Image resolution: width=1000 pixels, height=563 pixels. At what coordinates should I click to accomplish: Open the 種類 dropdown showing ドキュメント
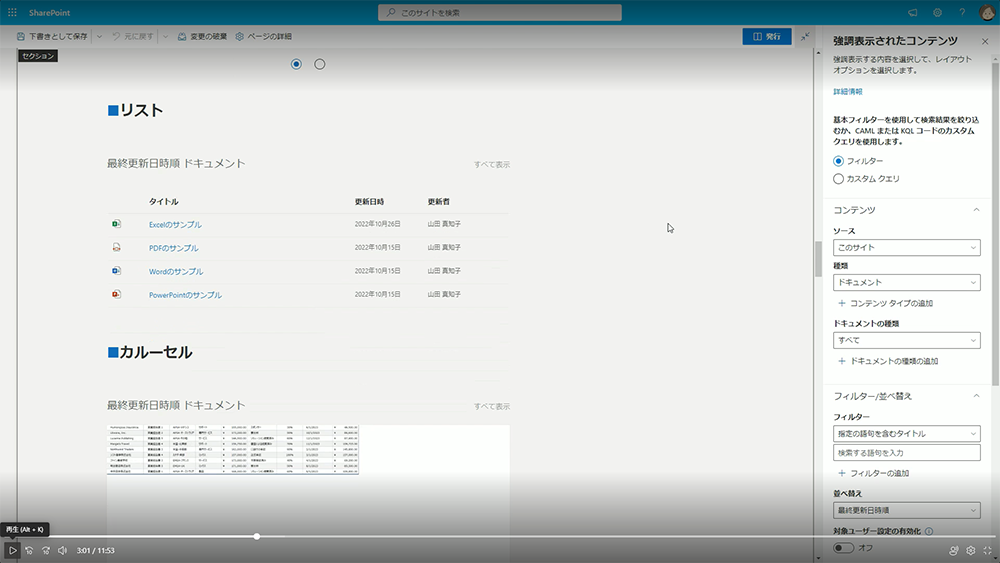[906, 282]
